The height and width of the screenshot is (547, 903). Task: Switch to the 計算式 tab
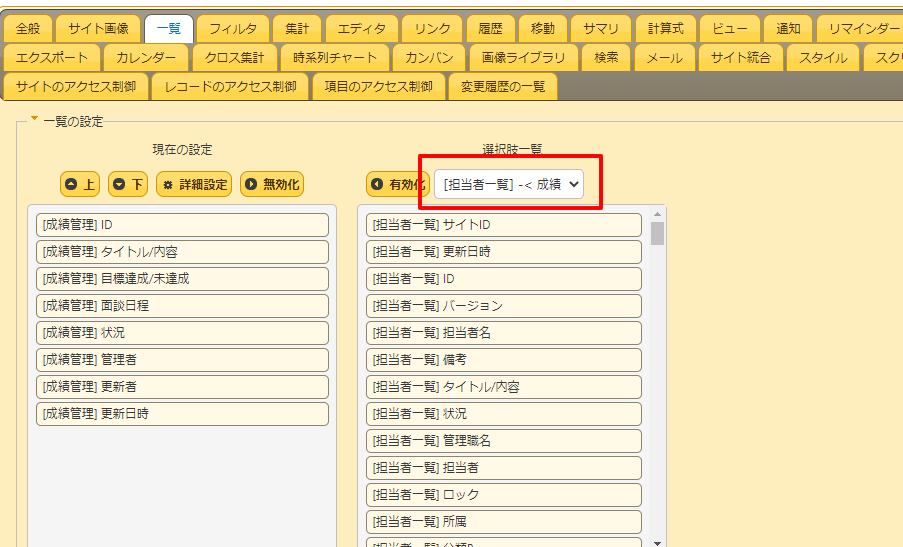coord(666,28)
